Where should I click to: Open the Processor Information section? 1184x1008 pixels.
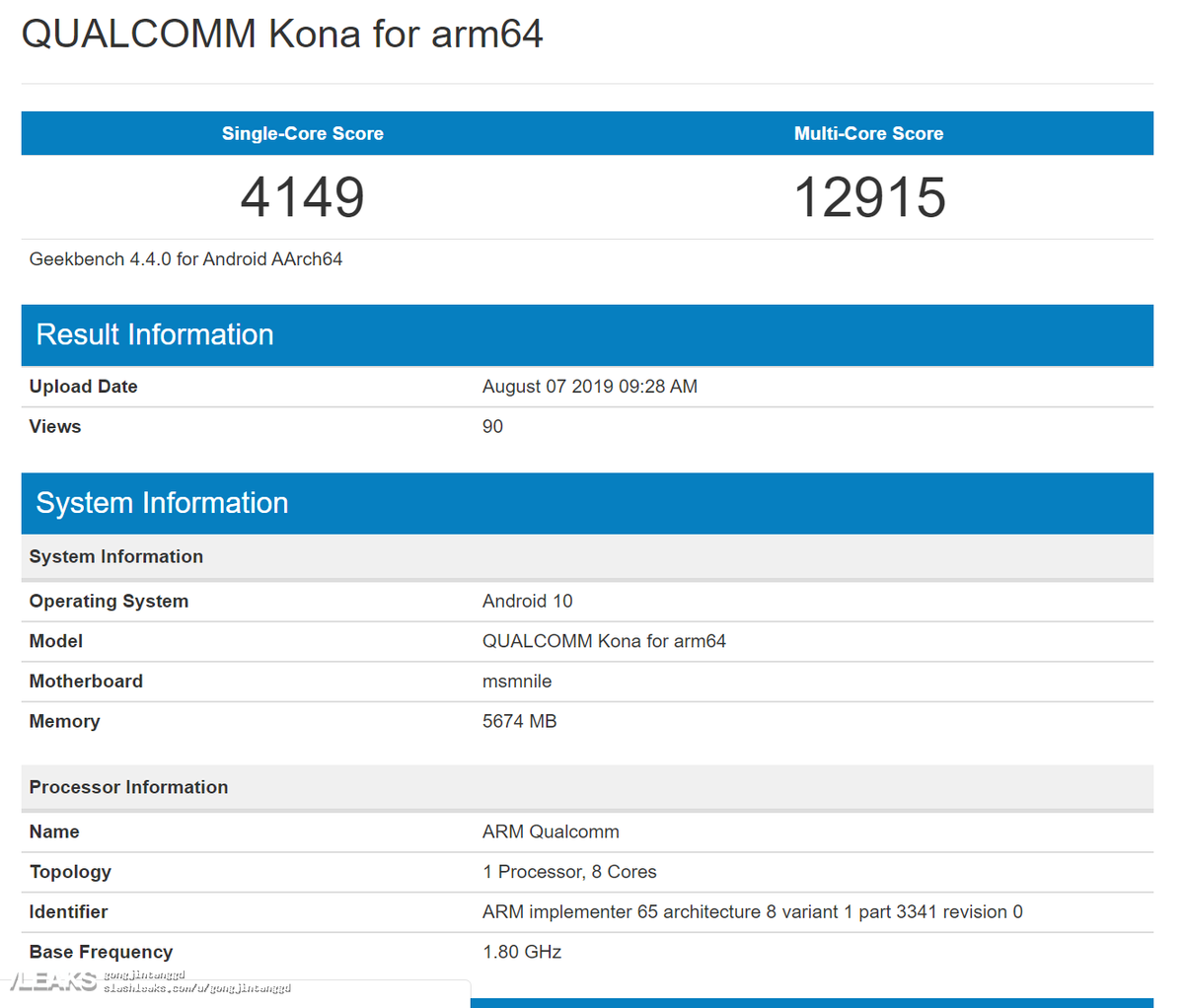(x=128, y=787)
